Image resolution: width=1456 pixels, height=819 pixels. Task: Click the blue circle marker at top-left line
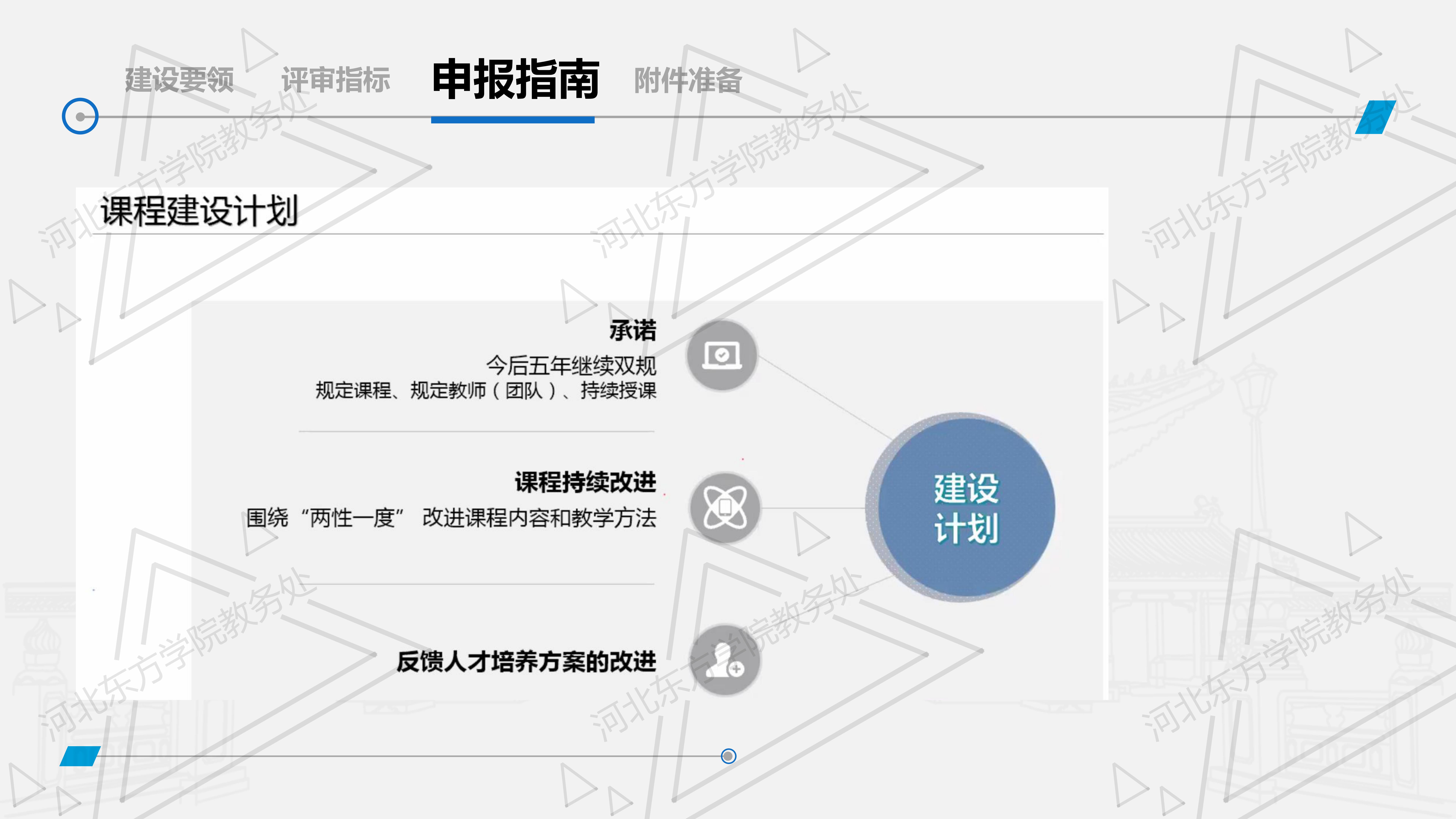tap(80, 116)
